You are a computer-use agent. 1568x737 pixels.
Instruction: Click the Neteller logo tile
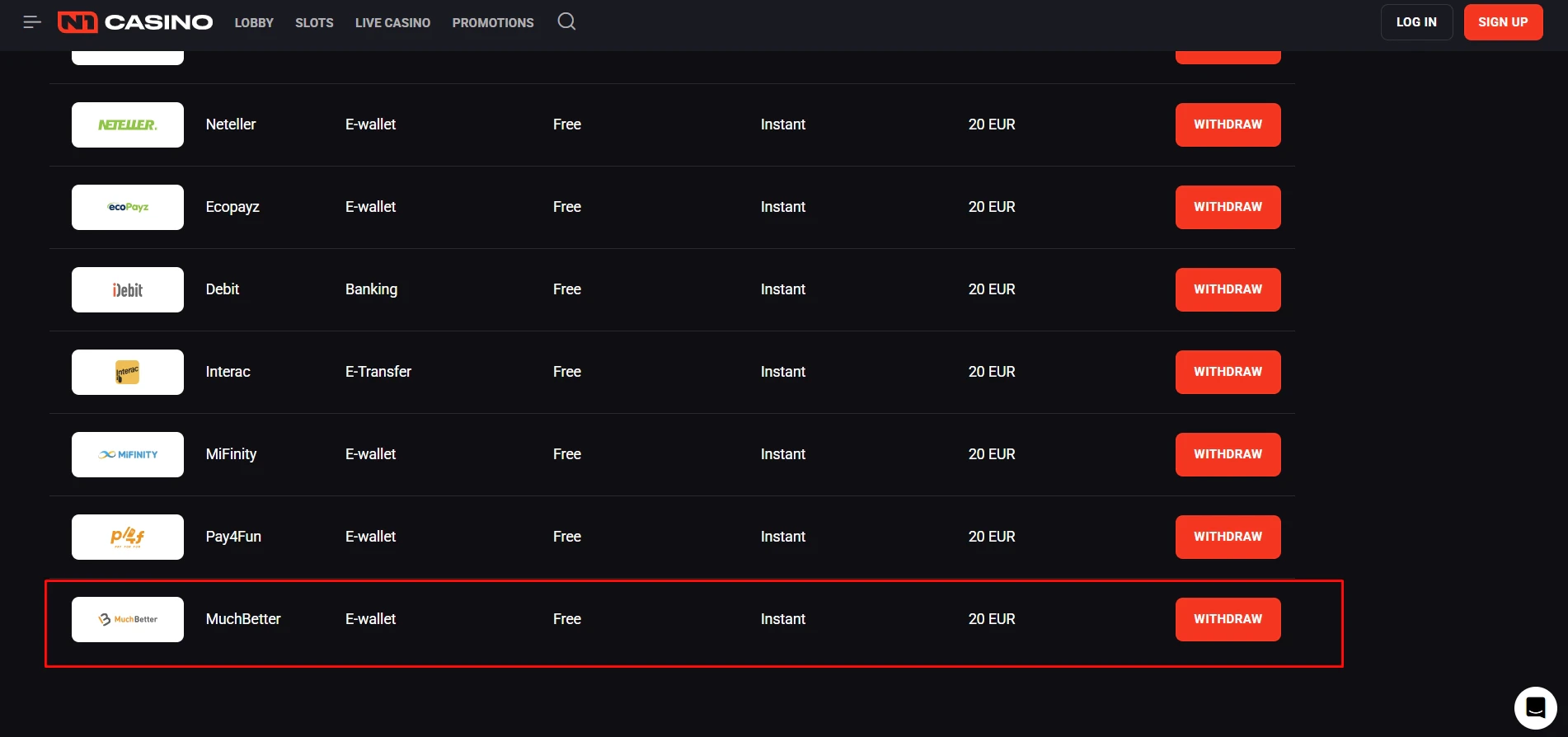click(x=128, y=124)
